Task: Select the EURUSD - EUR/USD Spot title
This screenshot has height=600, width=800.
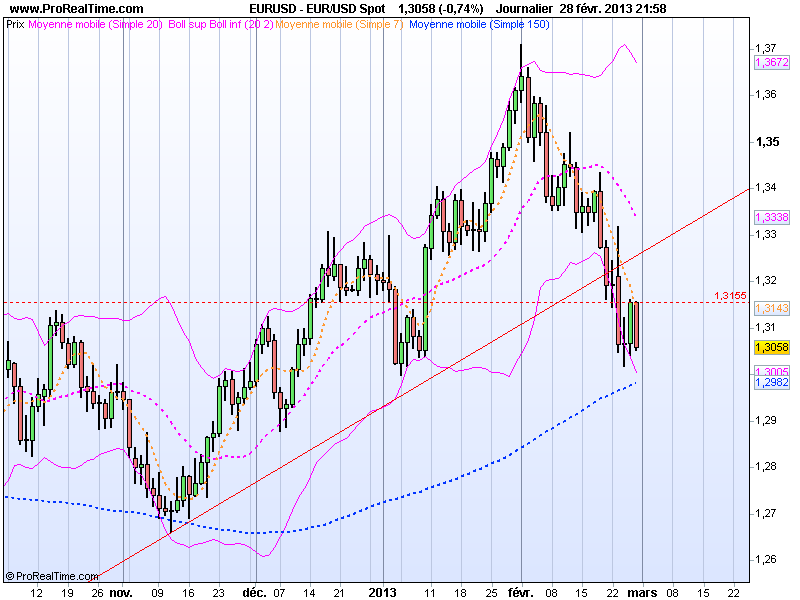Action: (x=317, y=9)
